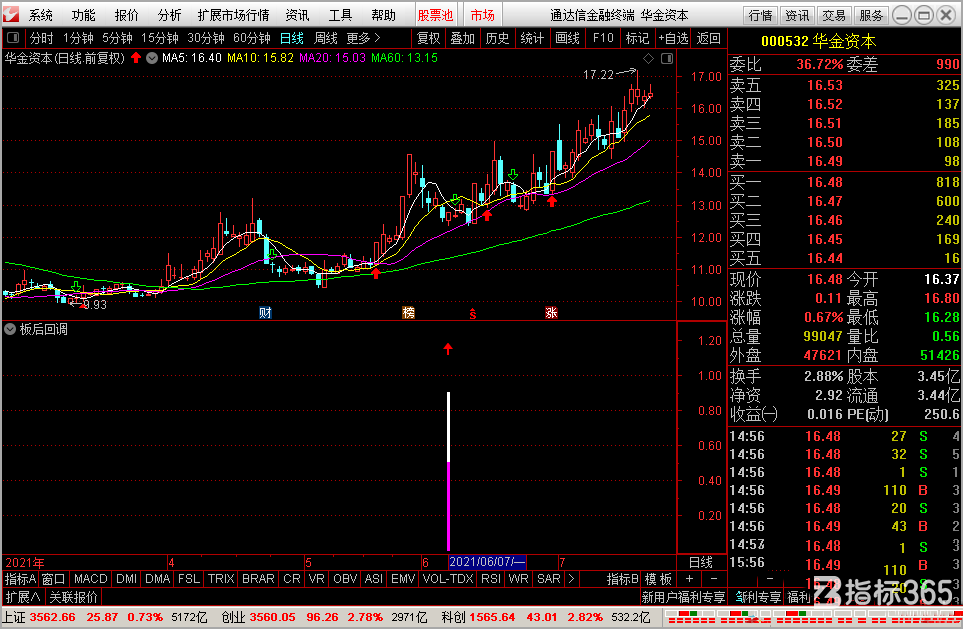Open the 画线 drawing tools
Screen dimensions: 963x629
click(567, 39)
